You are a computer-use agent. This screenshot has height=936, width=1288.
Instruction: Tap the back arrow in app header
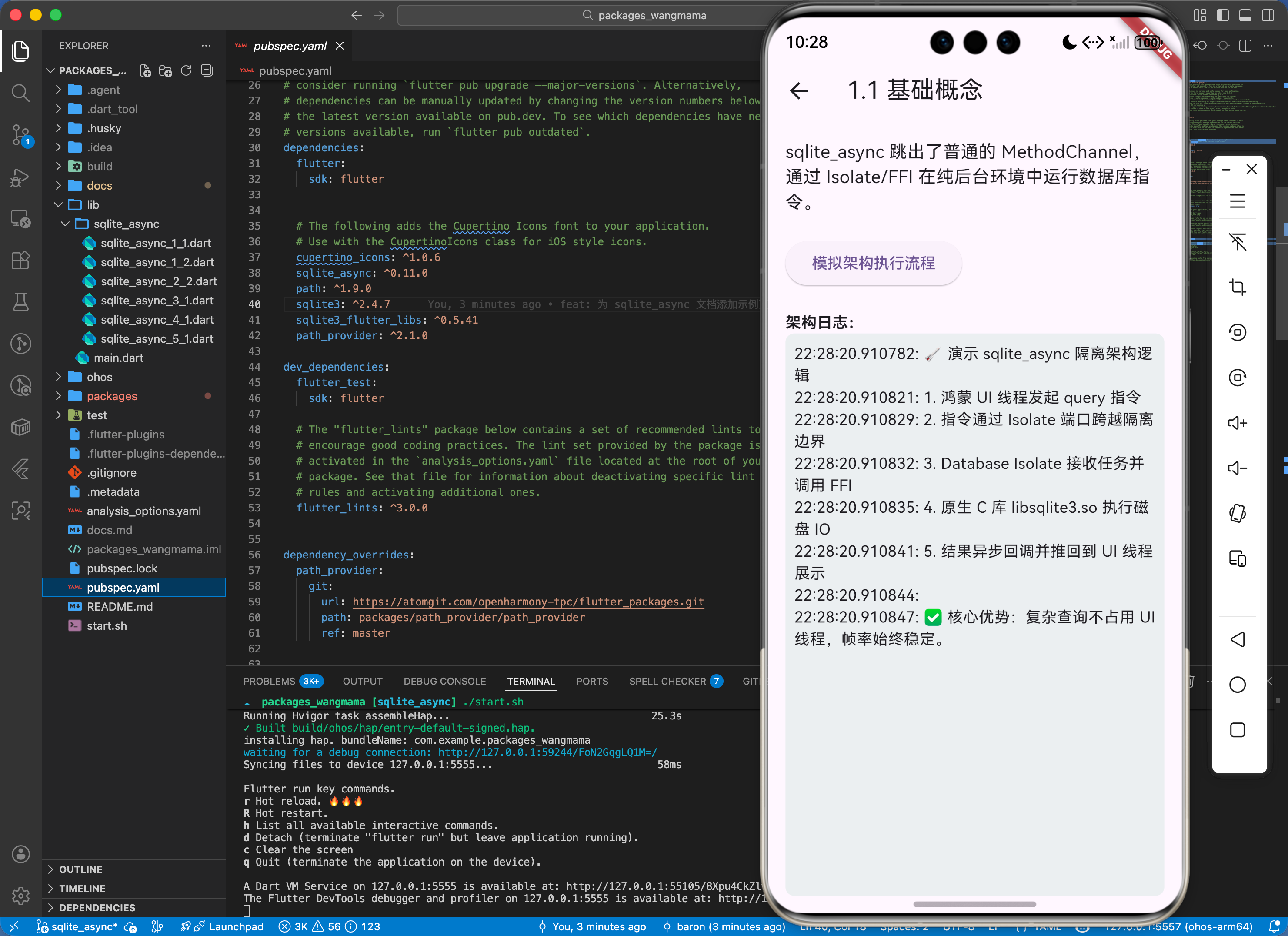[x=798, y=90]
